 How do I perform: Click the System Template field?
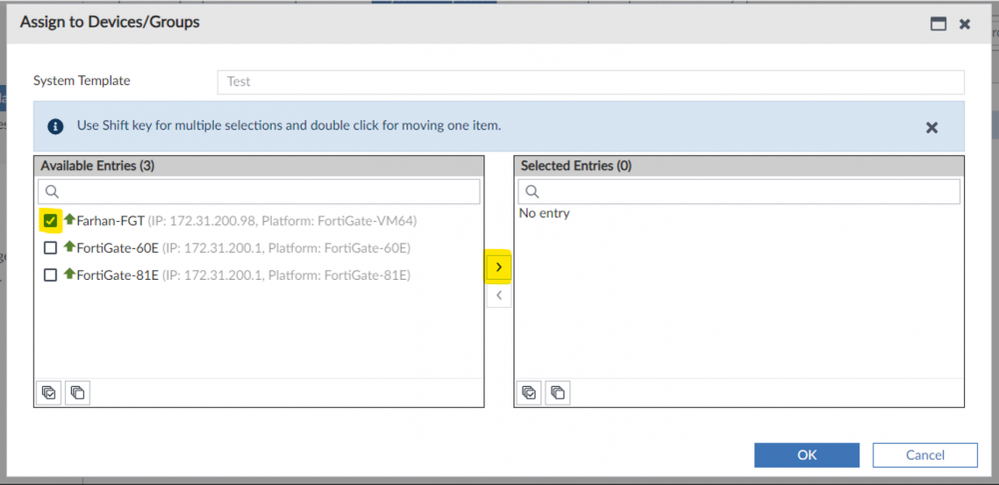pyautogui.click(x=590, y=82)
